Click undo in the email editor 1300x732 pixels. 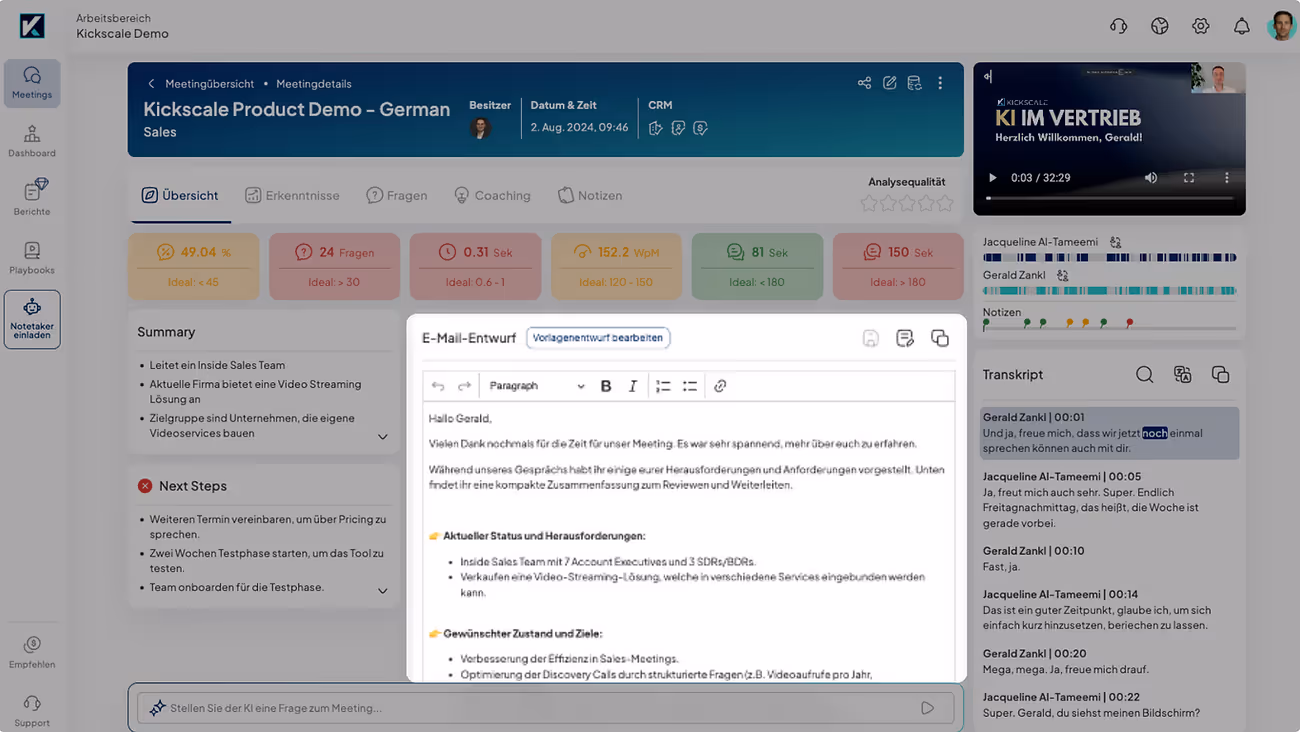click(438, 386)
